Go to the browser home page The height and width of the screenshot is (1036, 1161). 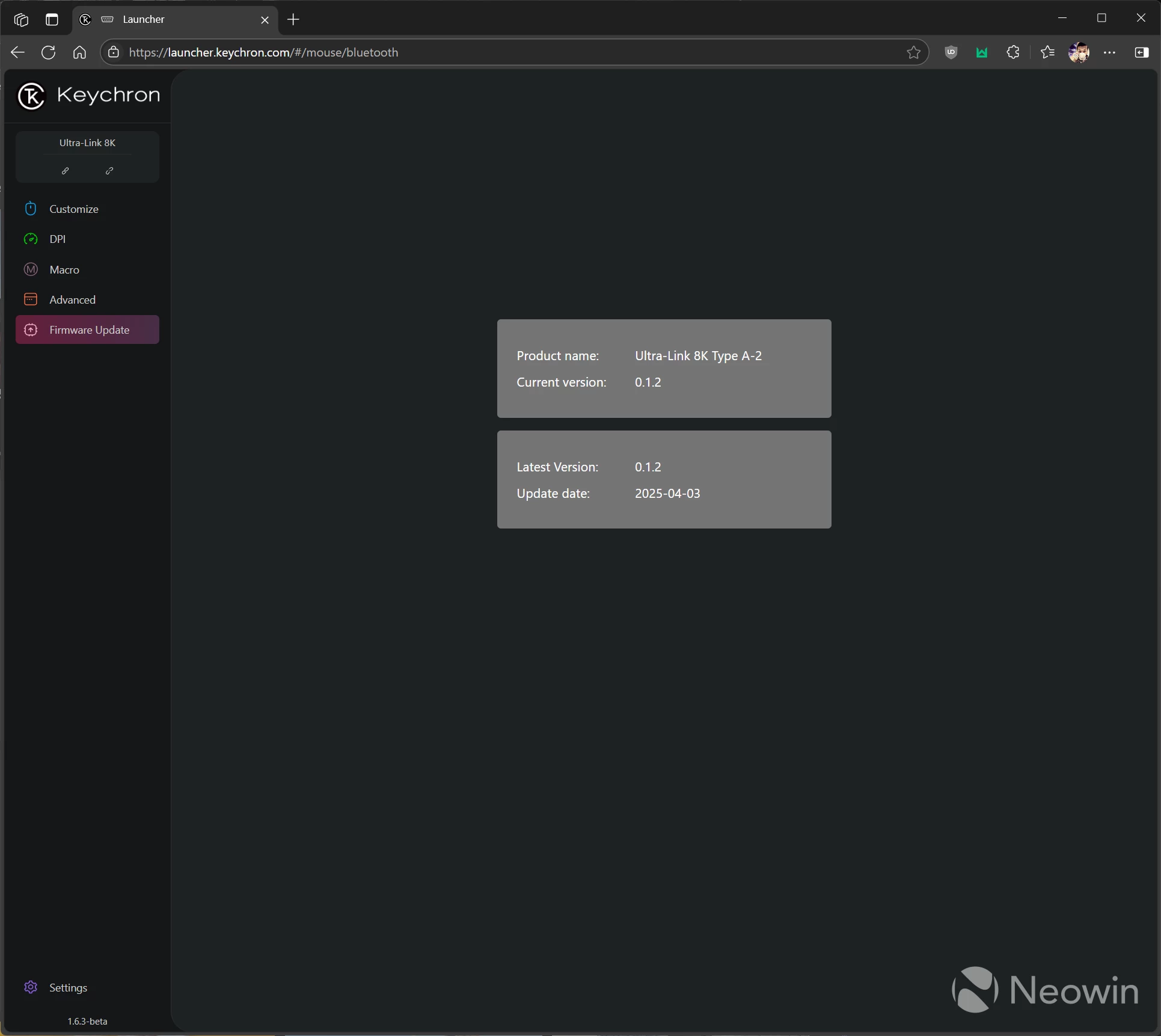click(x=79, y=52)
